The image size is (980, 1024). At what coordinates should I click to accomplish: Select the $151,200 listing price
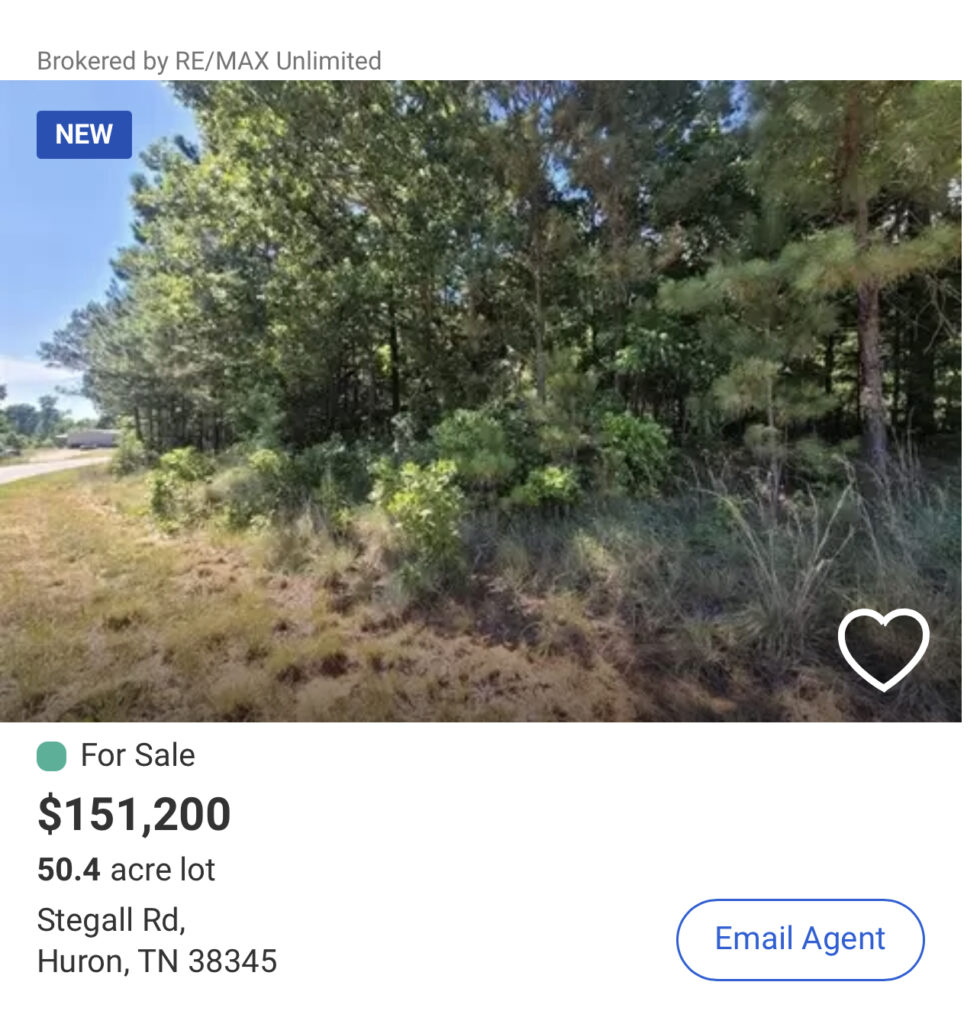pyautogui.click(x=134, y=814)
